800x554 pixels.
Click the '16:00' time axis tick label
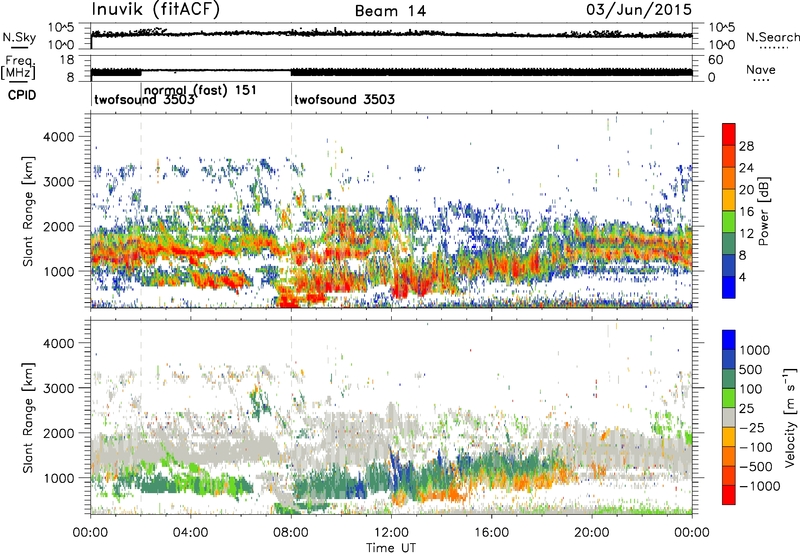click(x=492, y=533)
